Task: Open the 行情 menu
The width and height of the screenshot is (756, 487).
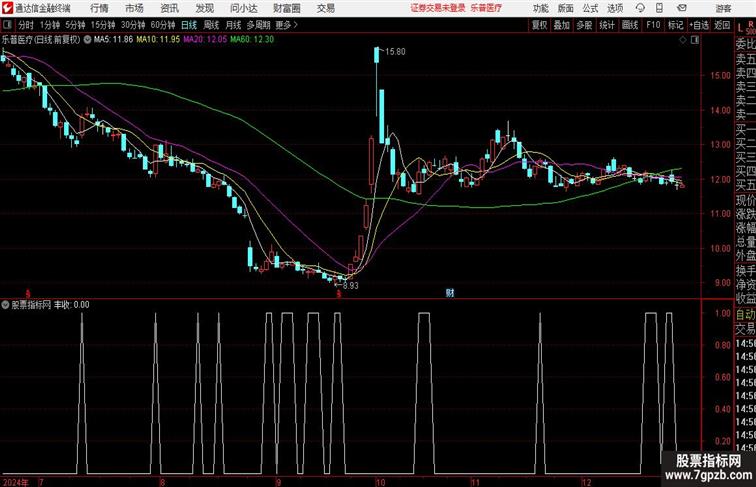Action: 99,8
